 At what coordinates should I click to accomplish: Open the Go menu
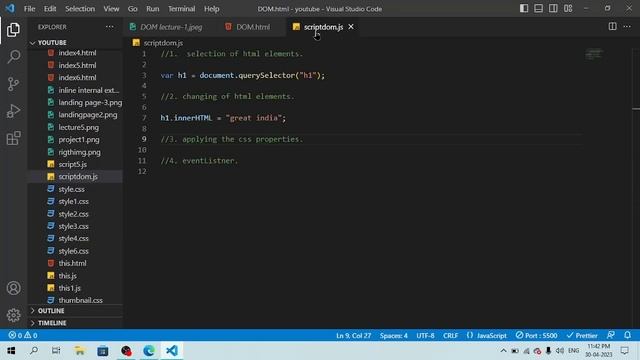click(x=132, y=9)
